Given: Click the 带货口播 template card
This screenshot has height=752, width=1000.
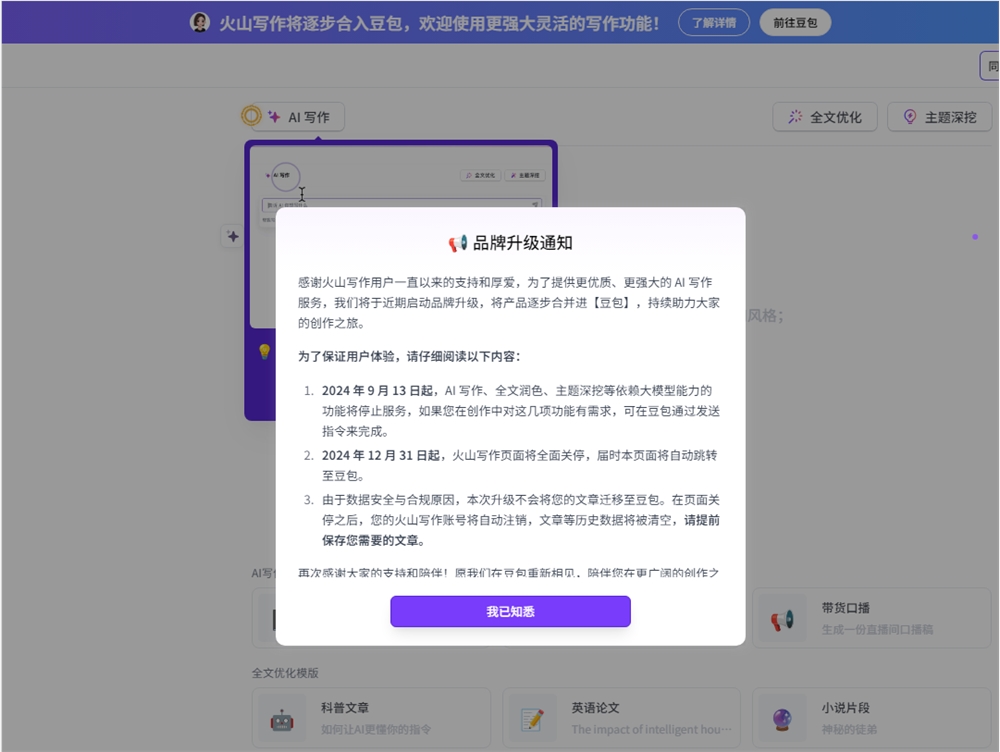Looking at the screenshot, I should pos(872,617).
